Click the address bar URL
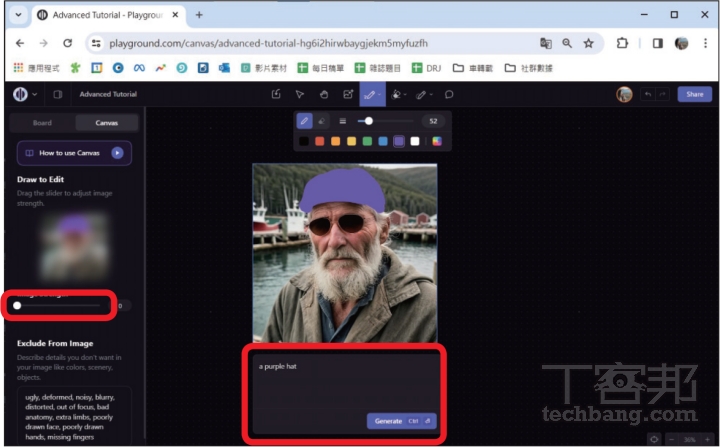The height and width of the screenshot is (447, 720). tap(268, 43)
